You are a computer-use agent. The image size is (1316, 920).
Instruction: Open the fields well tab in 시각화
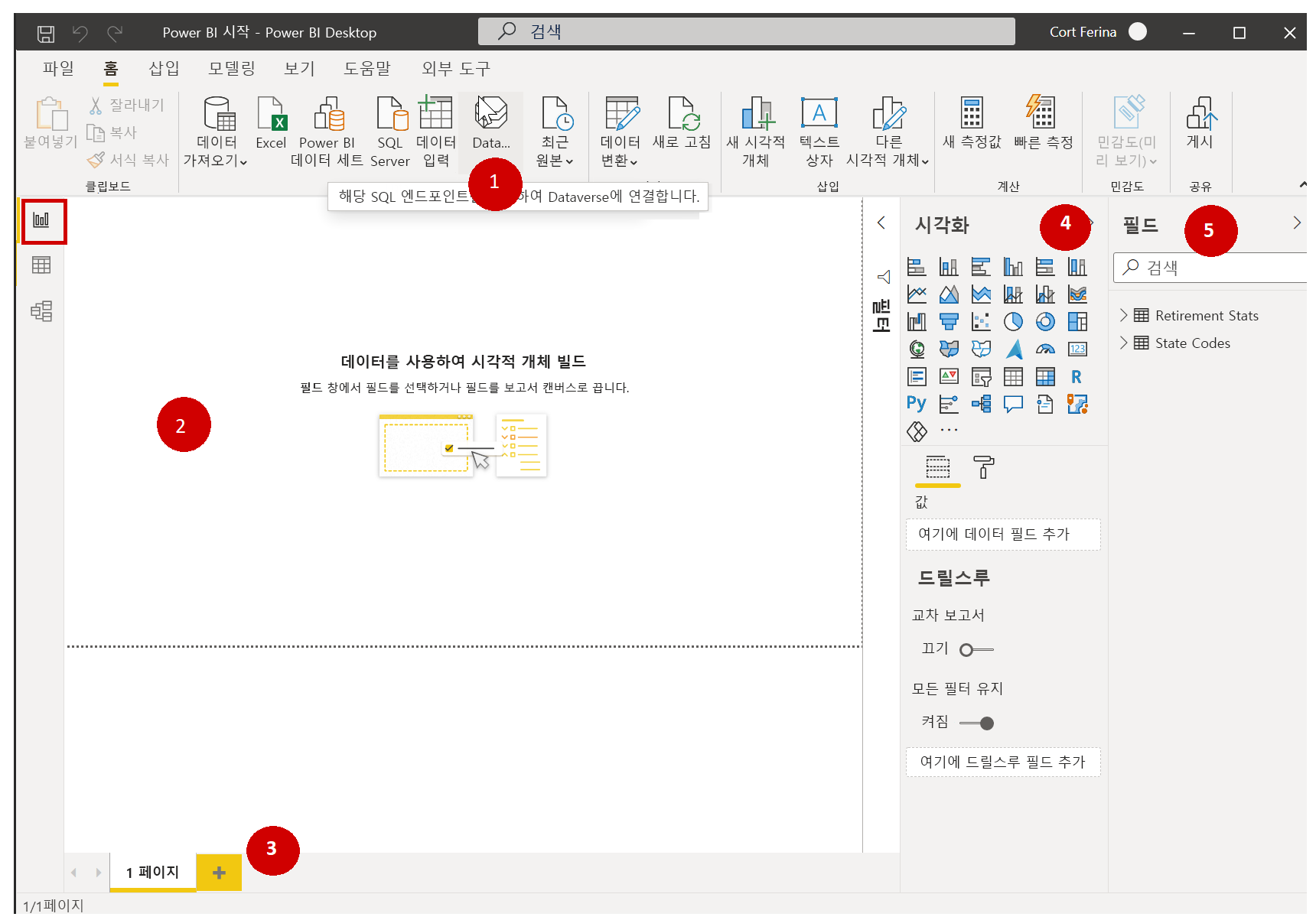[x=938, y=467]
